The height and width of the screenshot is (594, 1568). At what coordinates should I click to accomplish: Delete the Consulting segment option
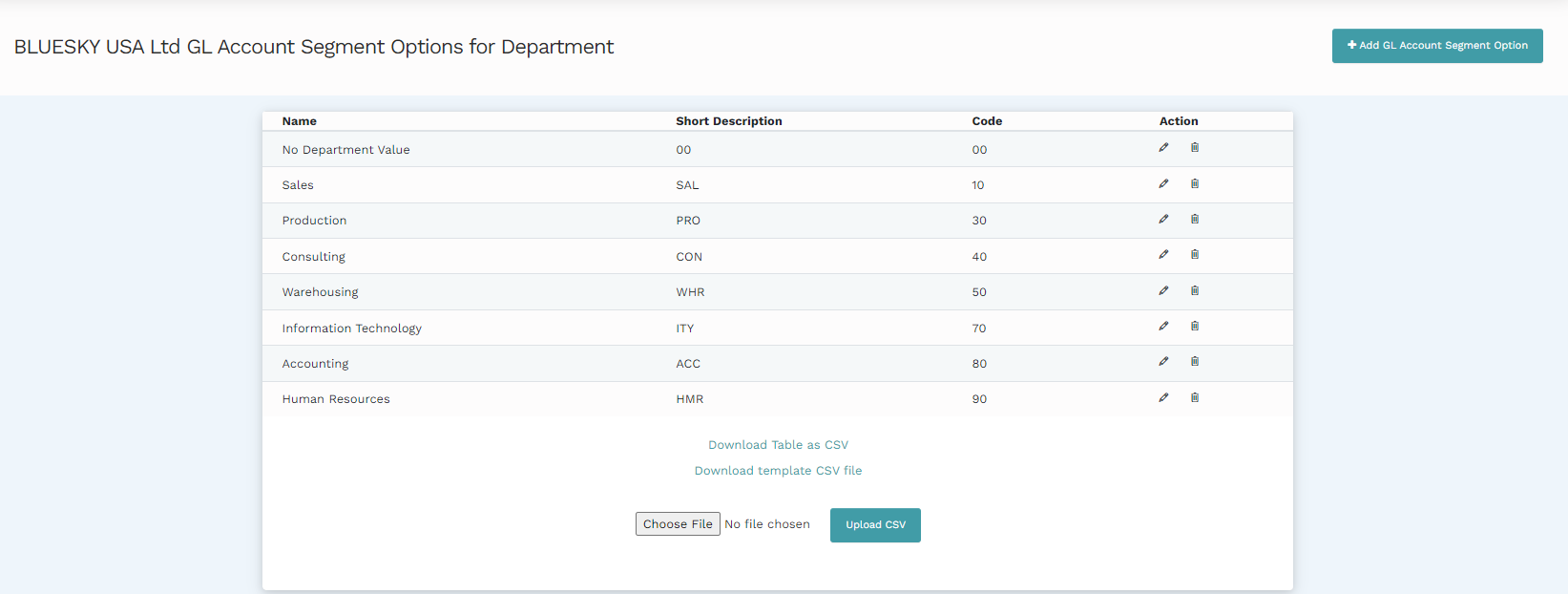tap(1194, 254)
